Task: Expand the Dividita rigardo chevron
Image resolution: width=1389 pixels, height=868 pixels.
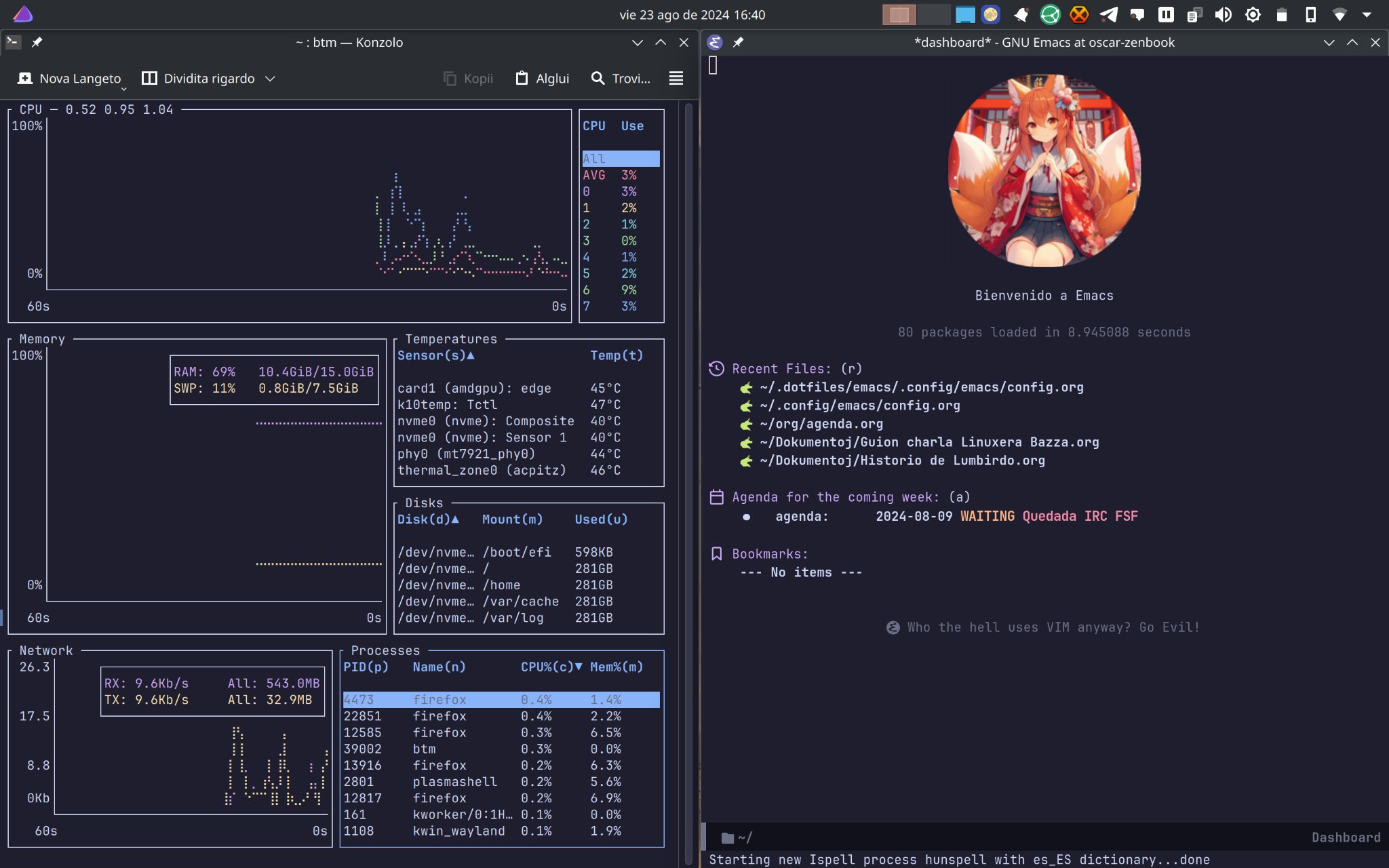Action: point(270,79)
